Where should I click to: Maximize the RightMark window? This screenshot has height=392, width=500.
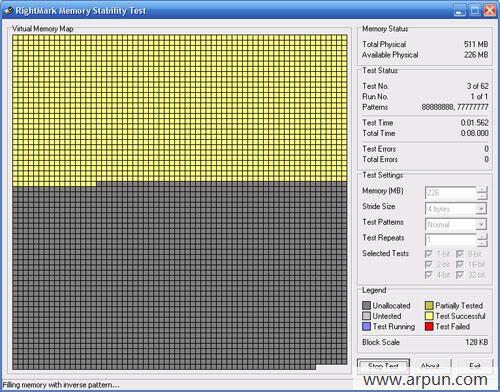pyautogui.click(x=475, y=11)
